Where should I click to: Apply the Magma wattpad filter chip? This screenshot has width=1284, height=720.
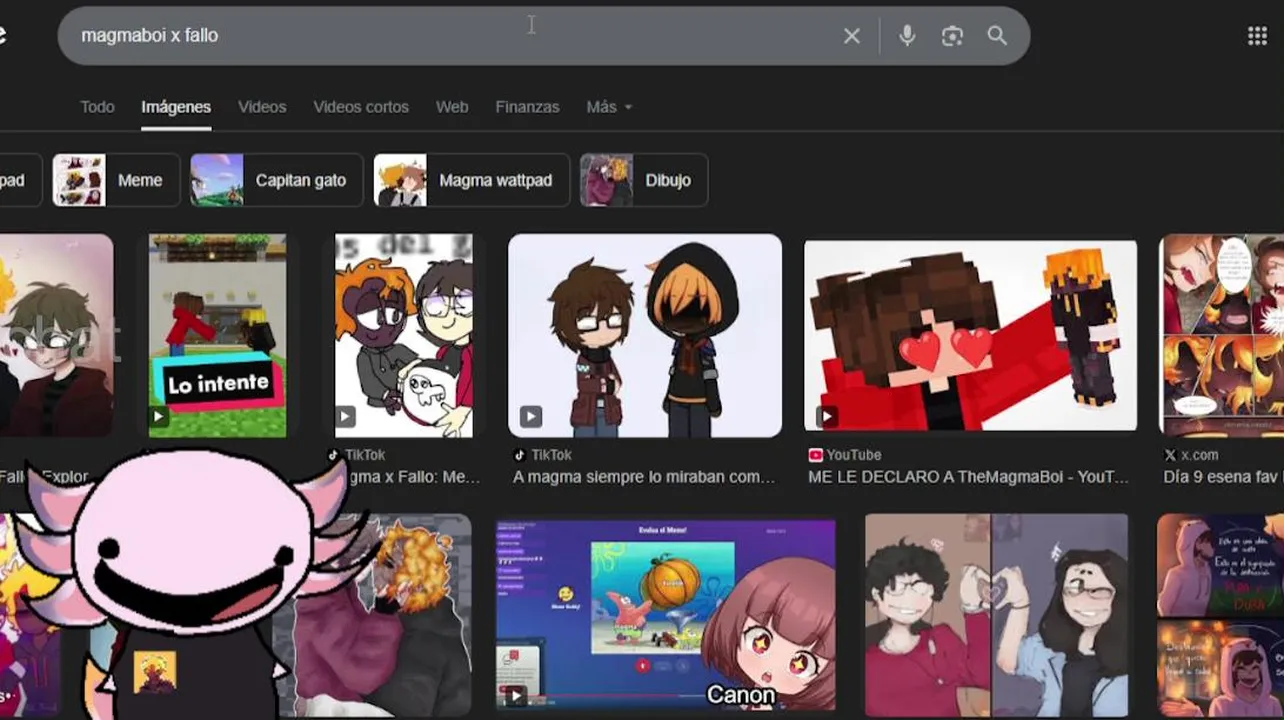click(472, 180)
